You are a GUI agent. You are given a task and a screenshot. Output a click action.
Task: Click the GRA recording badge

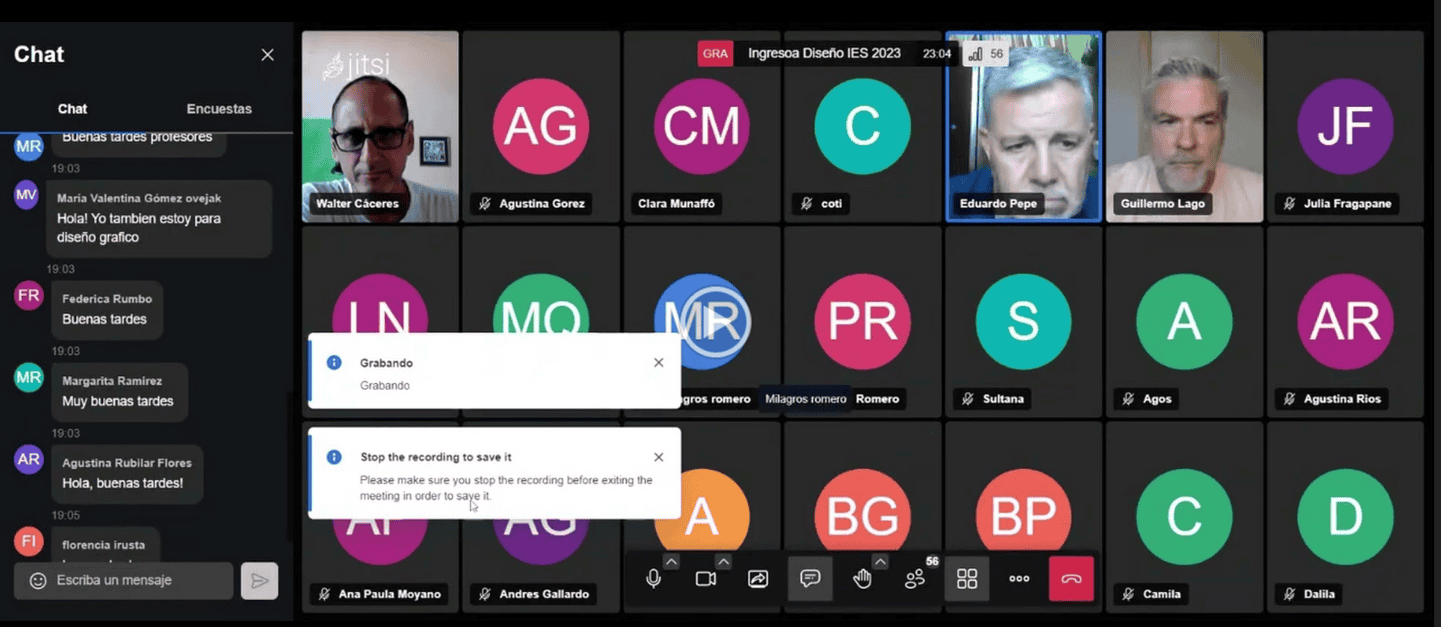(715, 54)
